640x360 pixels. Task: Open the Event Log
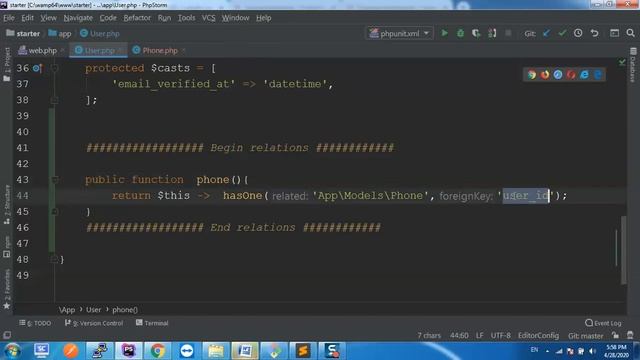pos(603,323)
